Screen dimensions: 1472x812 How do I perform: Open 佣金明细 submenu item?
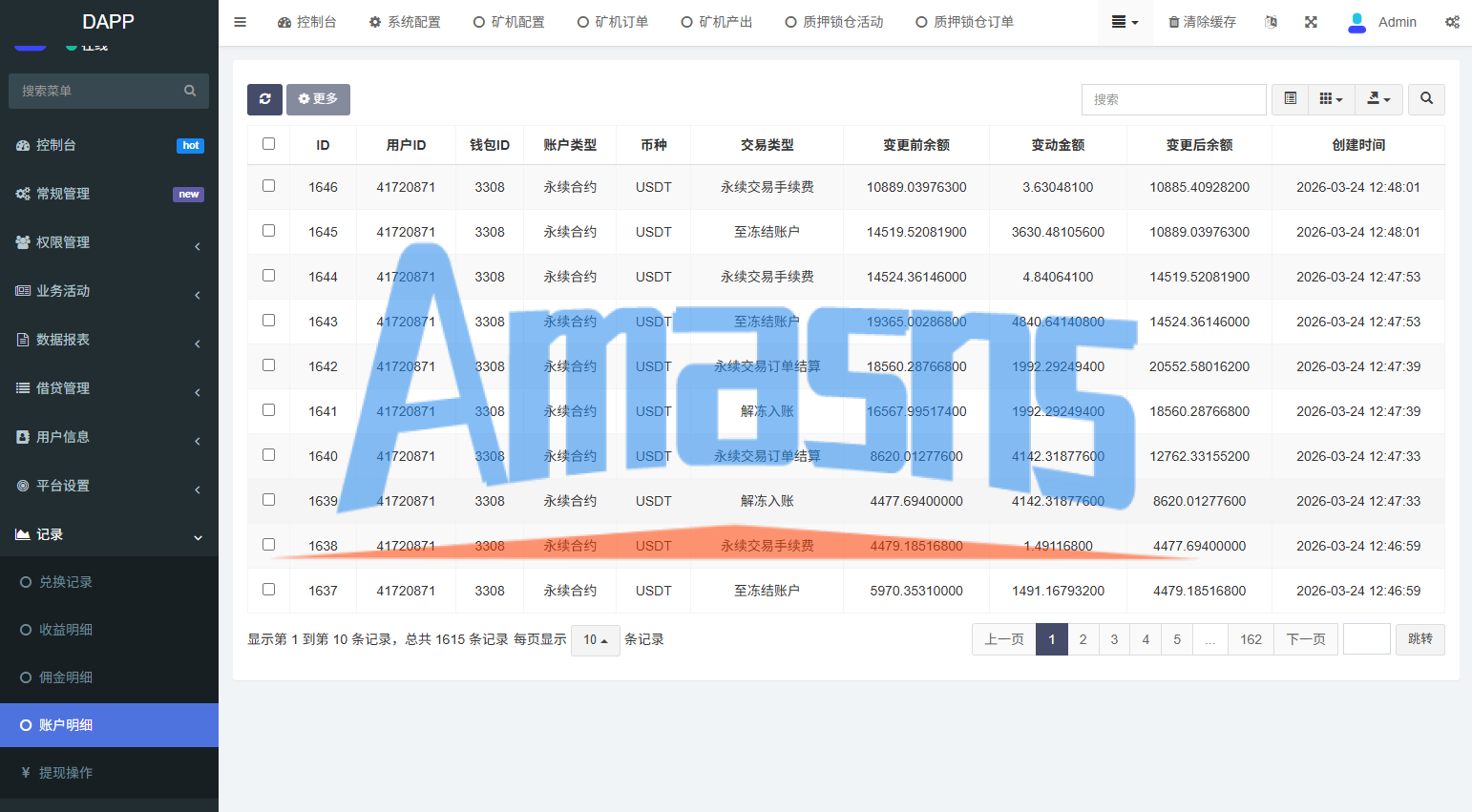point(109,677)
